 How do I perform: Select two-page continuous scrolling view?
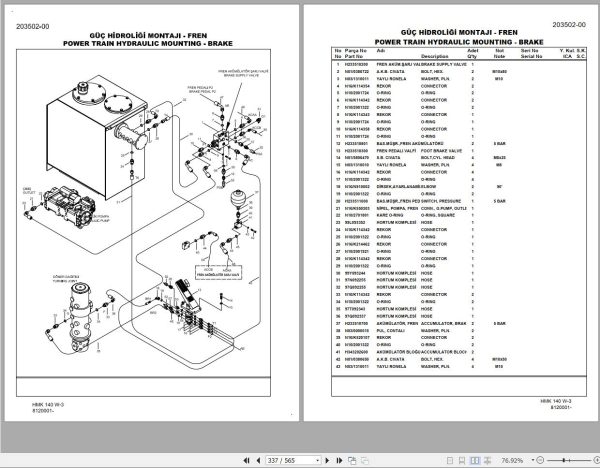click(488, 460)
